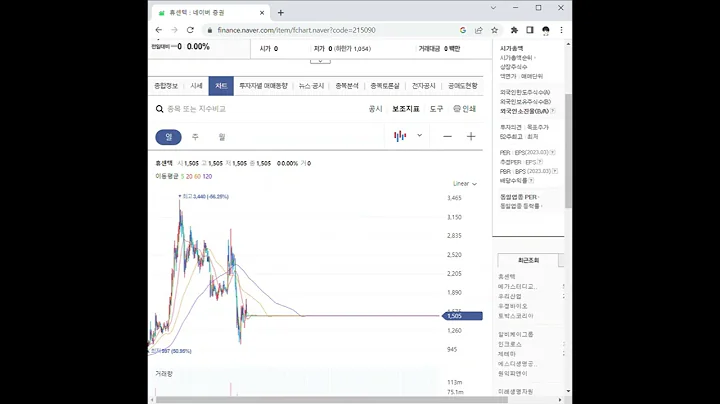Open the 전자공시 tab
The width and height of the screenshot is (720, 404).
point(423,86)
